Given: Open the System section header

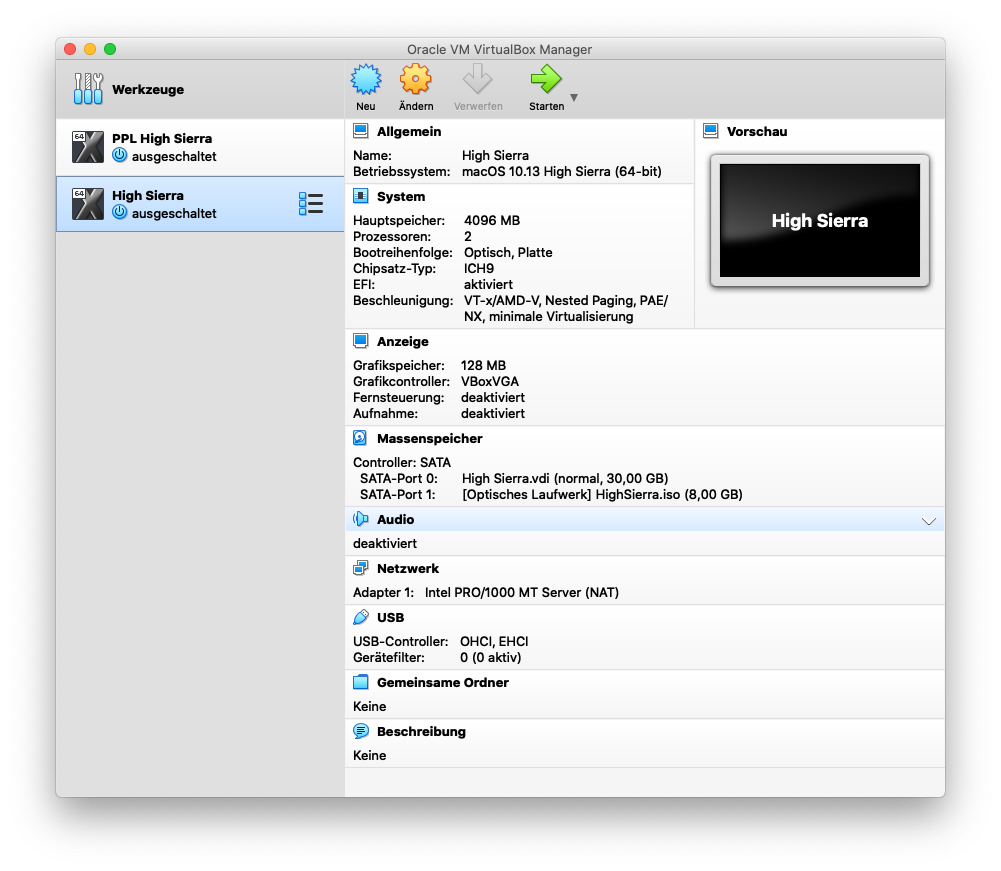Looking at the screenshot, I should coord(400,197).
